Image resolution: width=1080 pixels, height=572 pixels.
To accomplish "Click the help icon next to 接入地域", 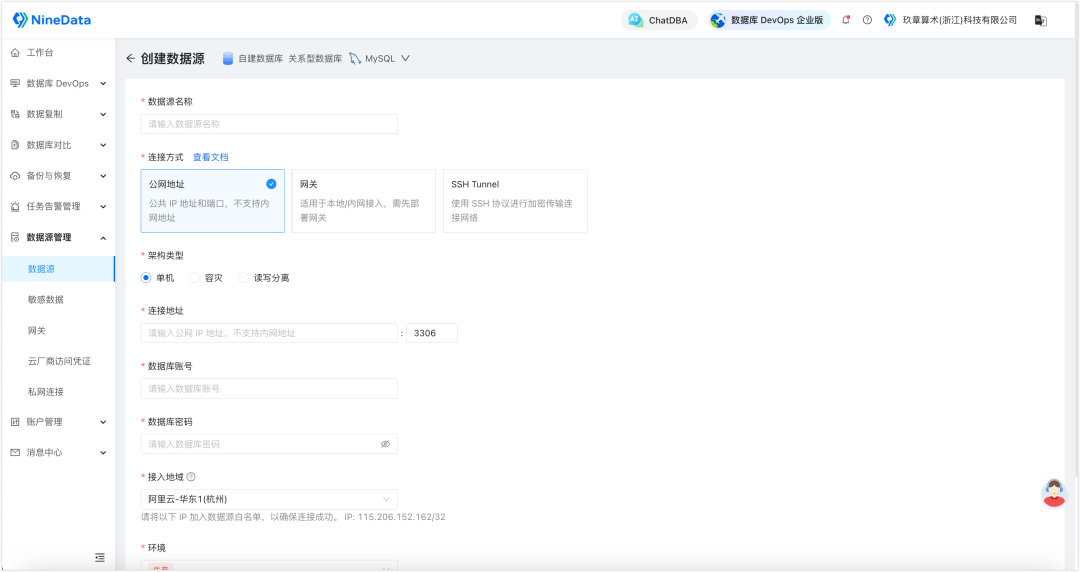I will pyautogui.click(x=191, y=477).
